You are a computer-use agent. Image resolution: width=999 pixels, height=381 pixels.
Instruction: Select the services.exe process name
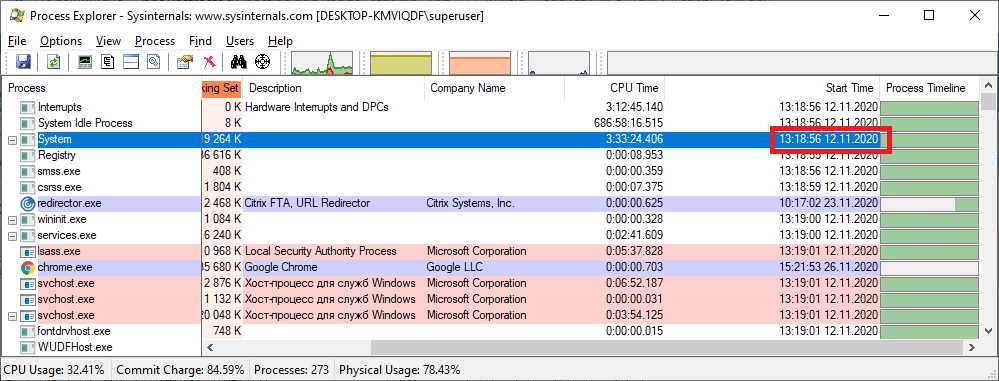67,235
